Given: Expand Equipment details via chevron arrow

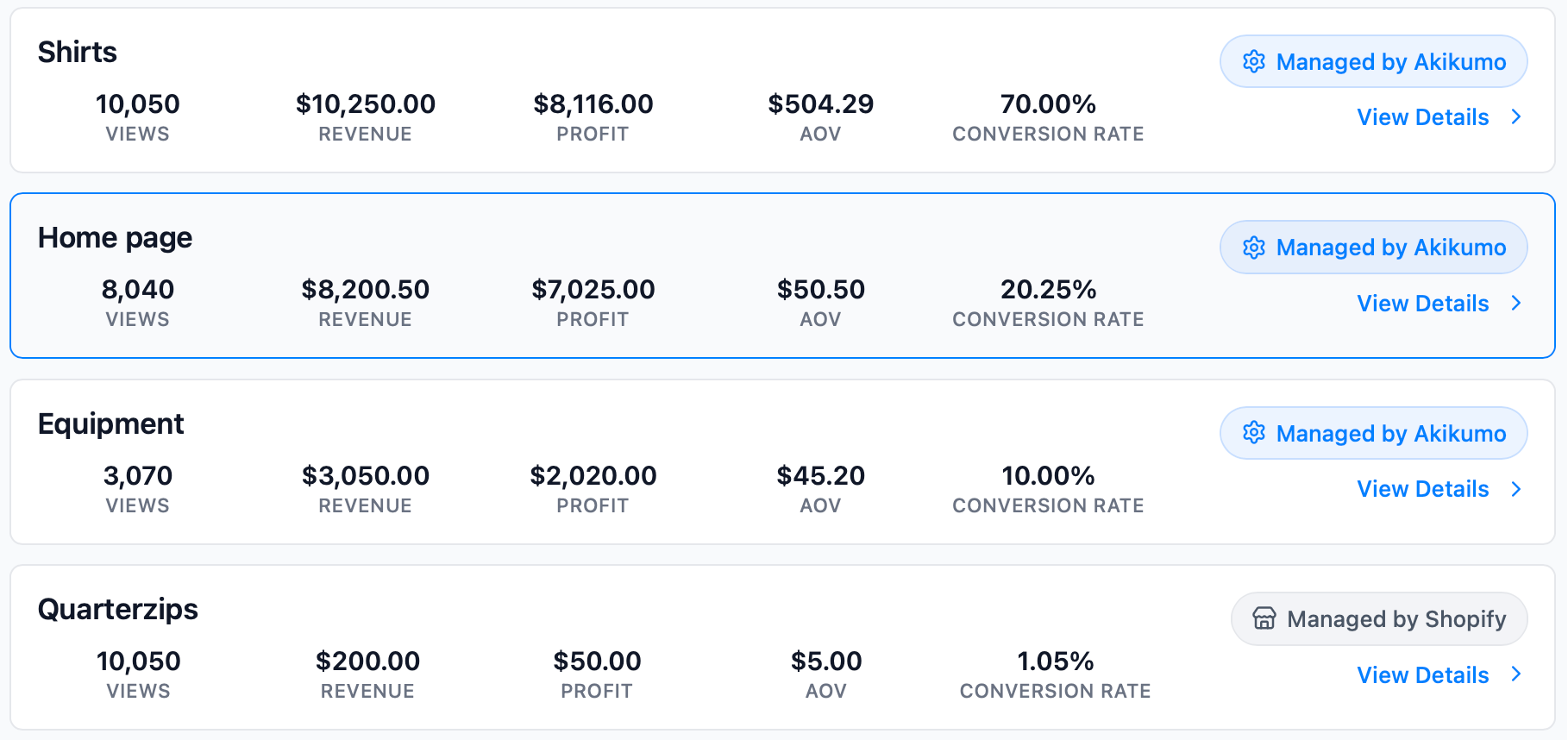Looking at the screenshot, I should click(x=1516, y=489).
